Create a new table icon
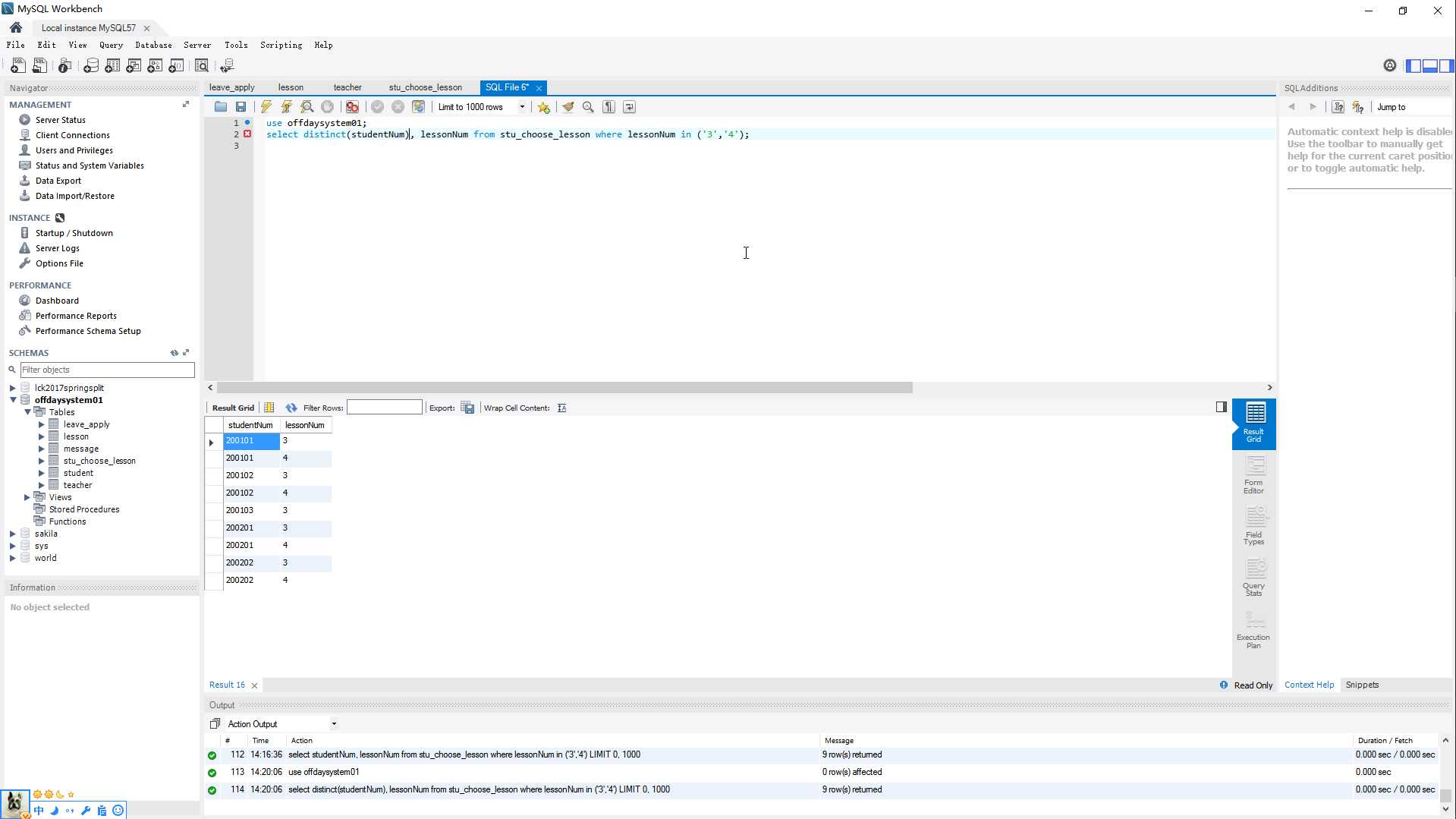Image resolution: width=1456 pixels, height=819 pixels. pyautogui.click(x=112, y=66)
